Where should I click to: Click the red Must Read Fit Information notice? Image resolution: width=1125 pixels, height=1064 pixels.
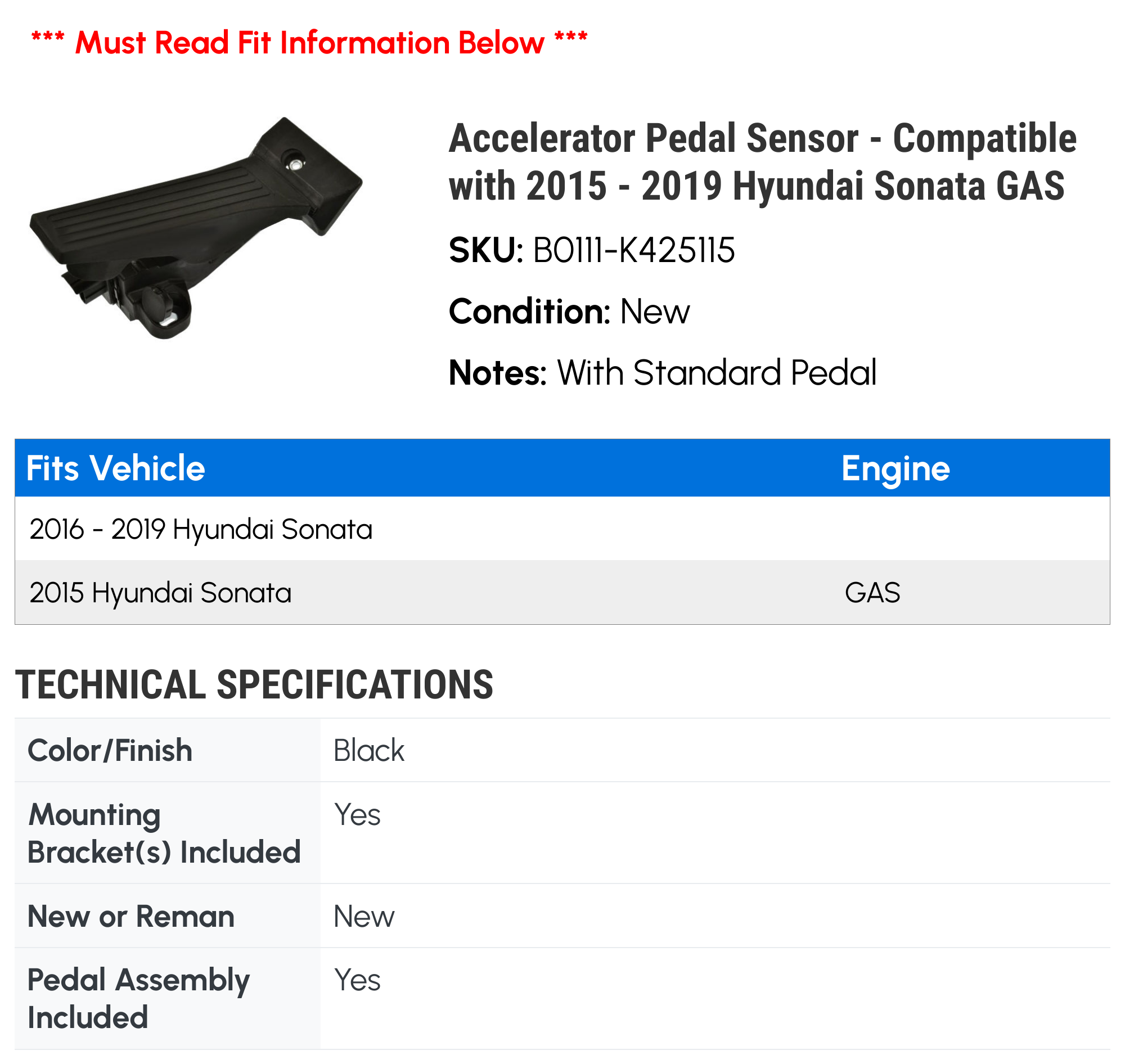[309, 43]
